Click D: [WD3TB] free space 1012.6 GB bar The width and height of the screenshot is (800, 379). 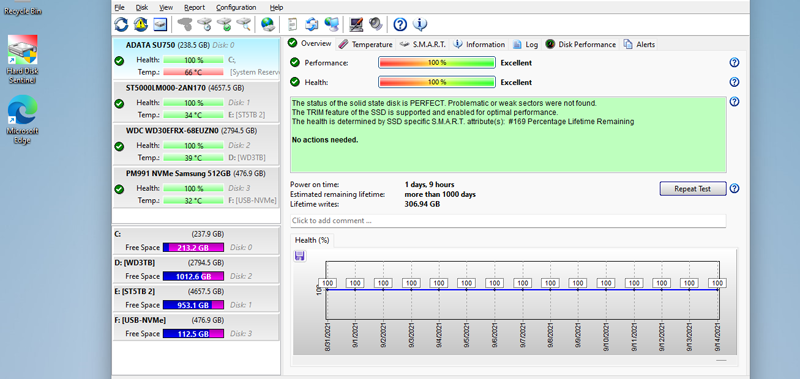(x=193, y=276)
